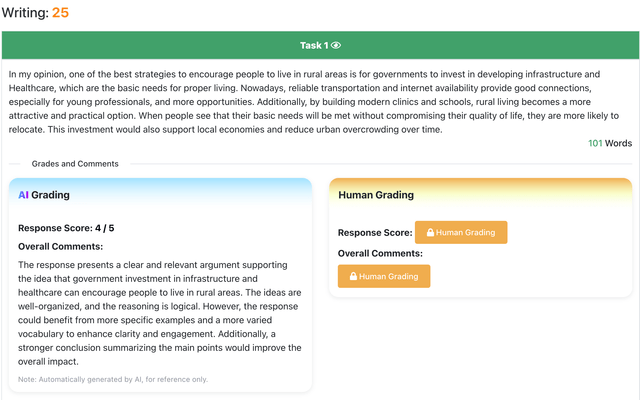The width and height of the screenshot is (640, 400).
Task: Click the Writing score 25
Action: 60,13
